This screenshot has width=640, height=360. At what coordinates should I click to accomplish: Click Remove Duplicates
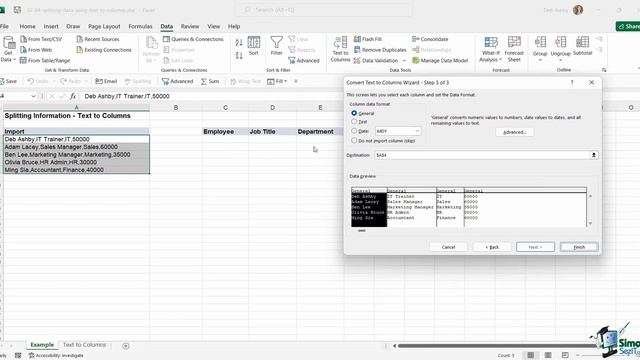[x=380, y=50]
